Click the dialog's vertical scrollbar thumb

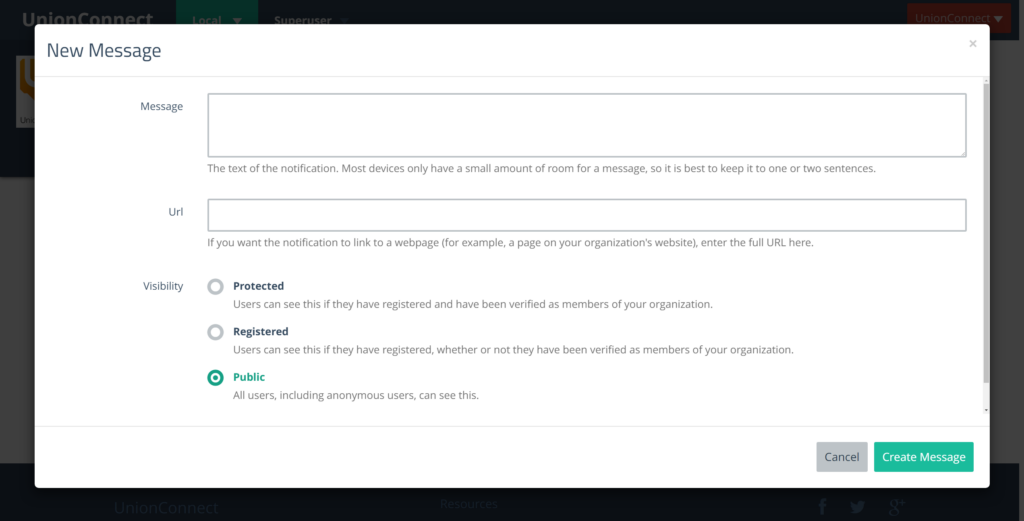986,232
